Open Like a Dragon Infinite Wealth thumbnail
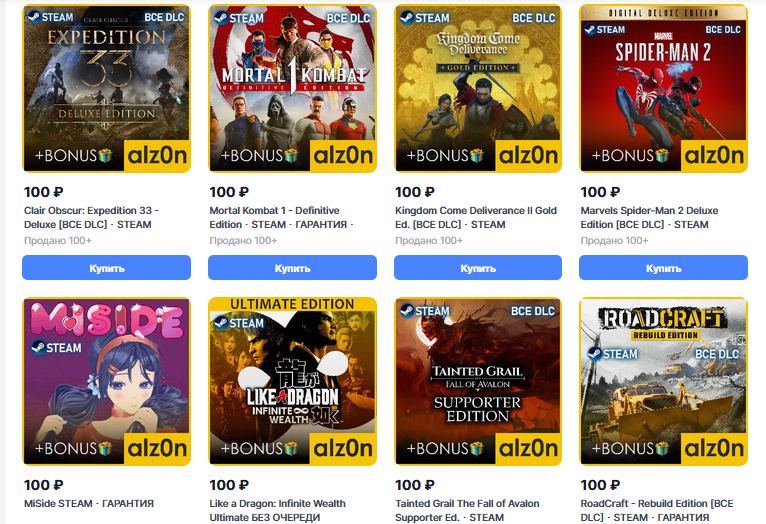 point(292,381)
